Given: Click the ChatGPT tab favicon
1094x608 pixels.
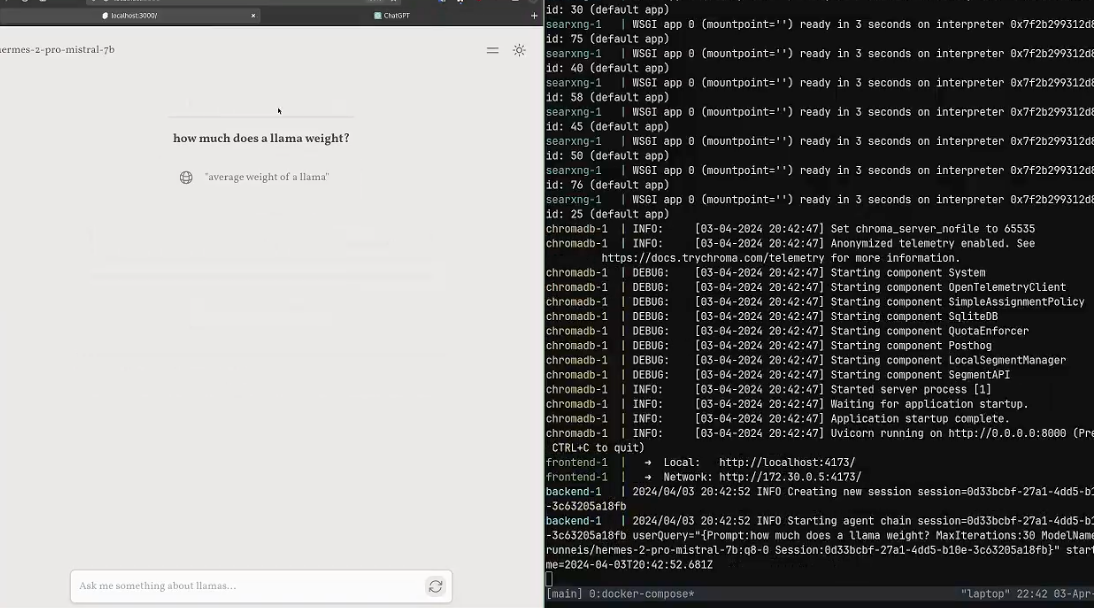Looking at the screenshot, I should [x=377, y=15].
